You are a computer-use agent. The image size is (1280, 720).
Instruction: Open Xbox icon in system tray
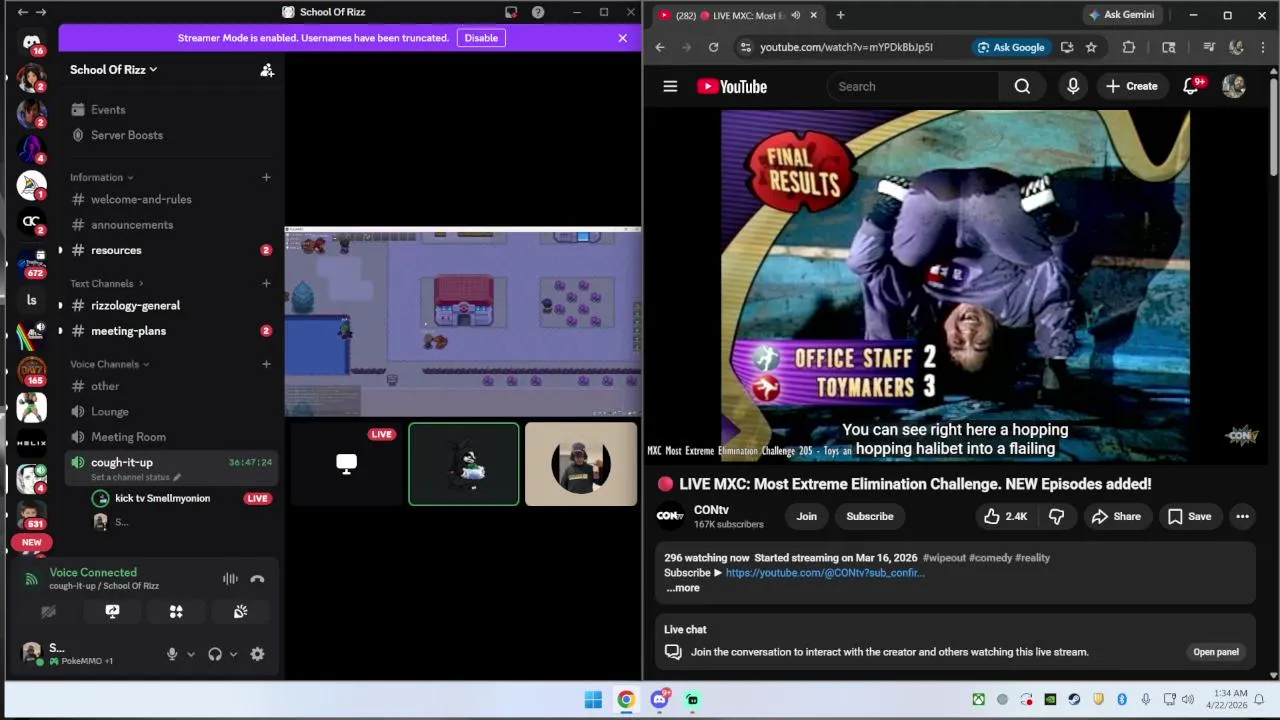[978, 700]
